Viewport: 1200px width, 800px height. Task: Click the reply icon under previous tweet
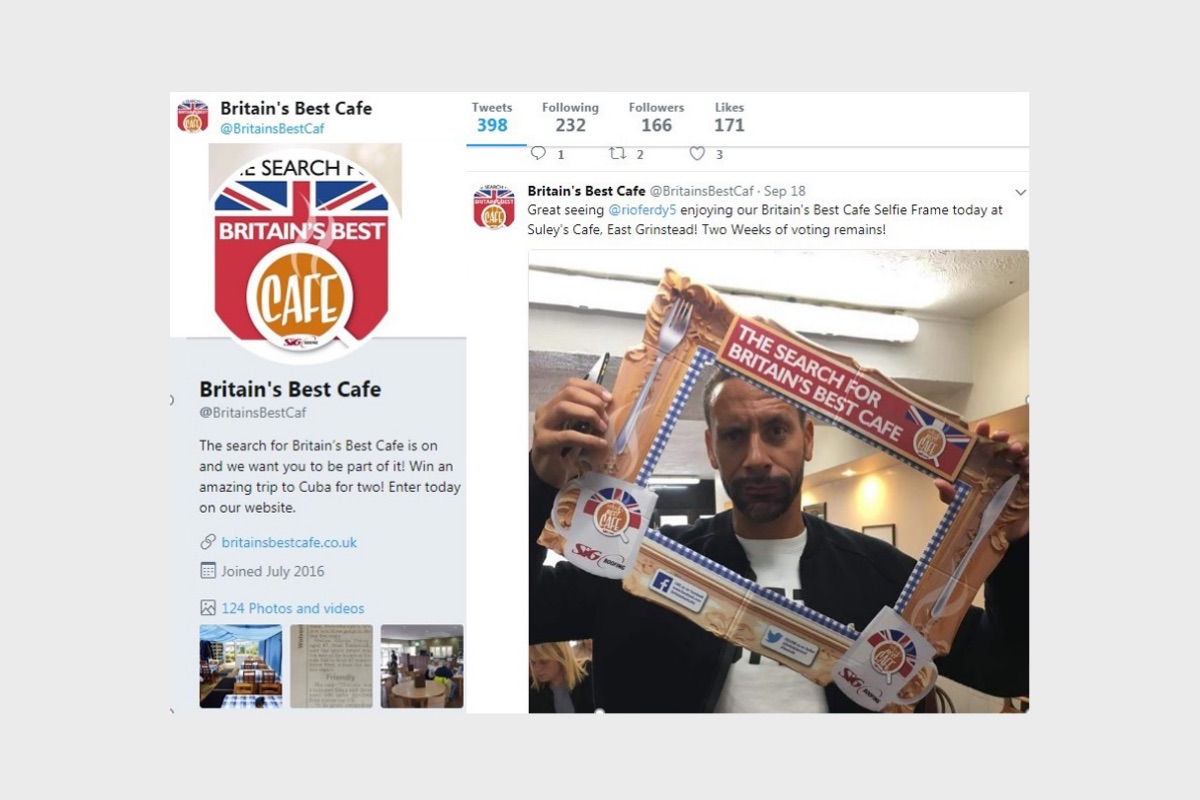538,153
